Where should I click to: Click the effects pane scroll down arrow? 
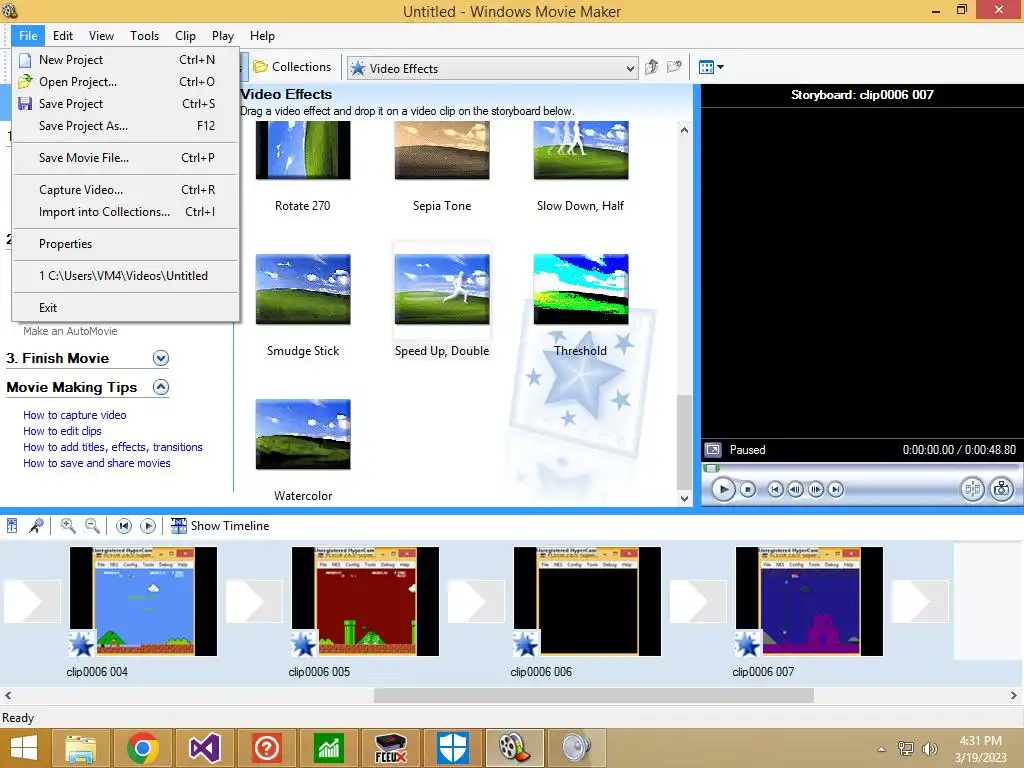[684, 498]
